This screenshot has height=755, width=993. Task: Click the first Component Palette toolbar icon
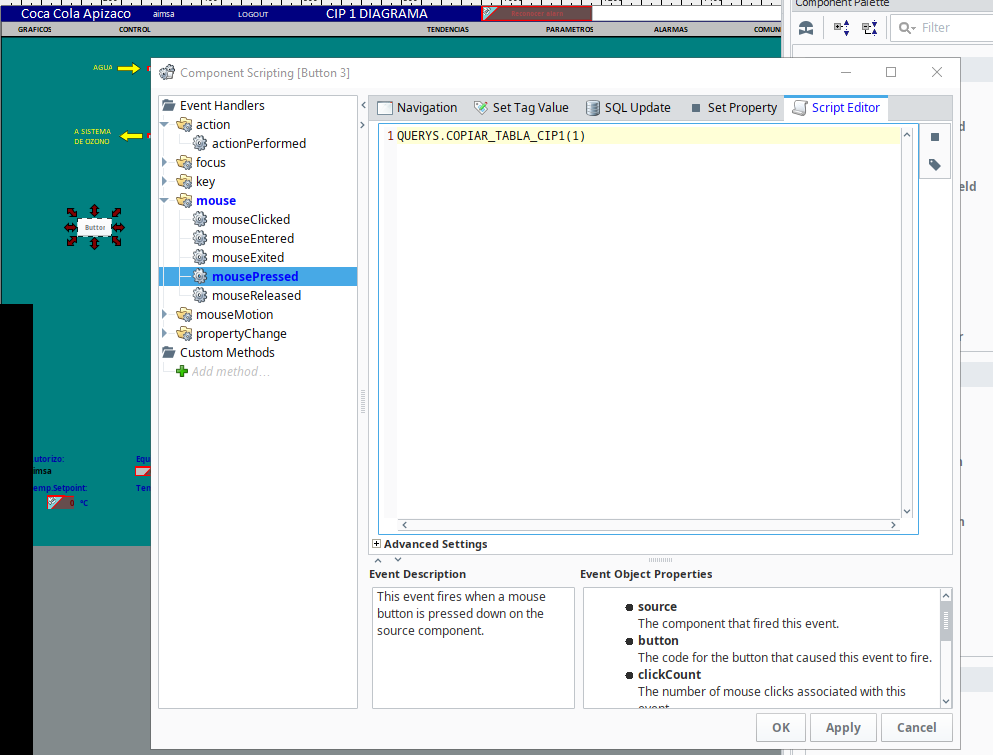pyautogui.click(x=806, y=28)
